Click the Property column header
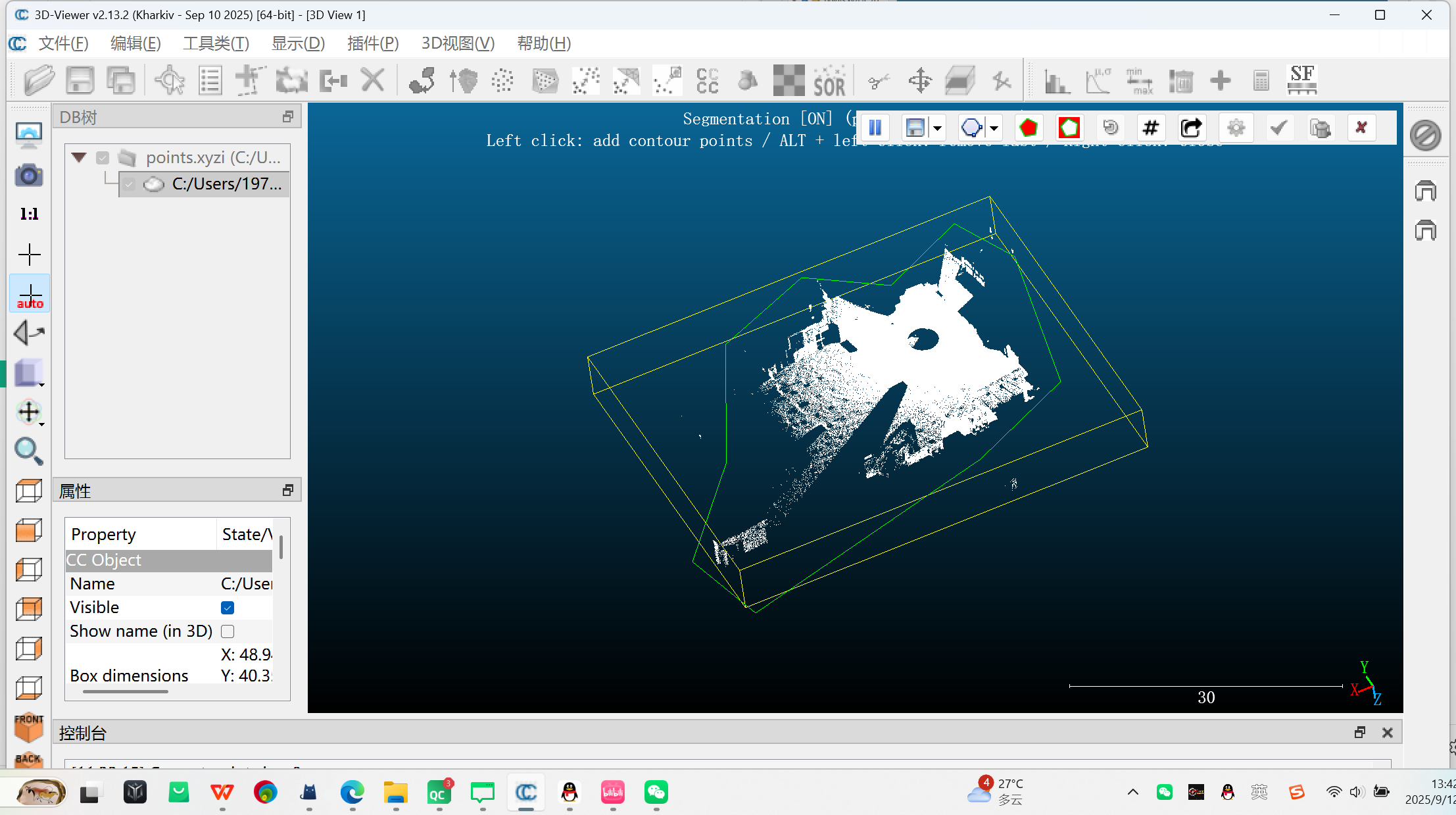This screenshot has width=1456, height=815. (141, 534)
